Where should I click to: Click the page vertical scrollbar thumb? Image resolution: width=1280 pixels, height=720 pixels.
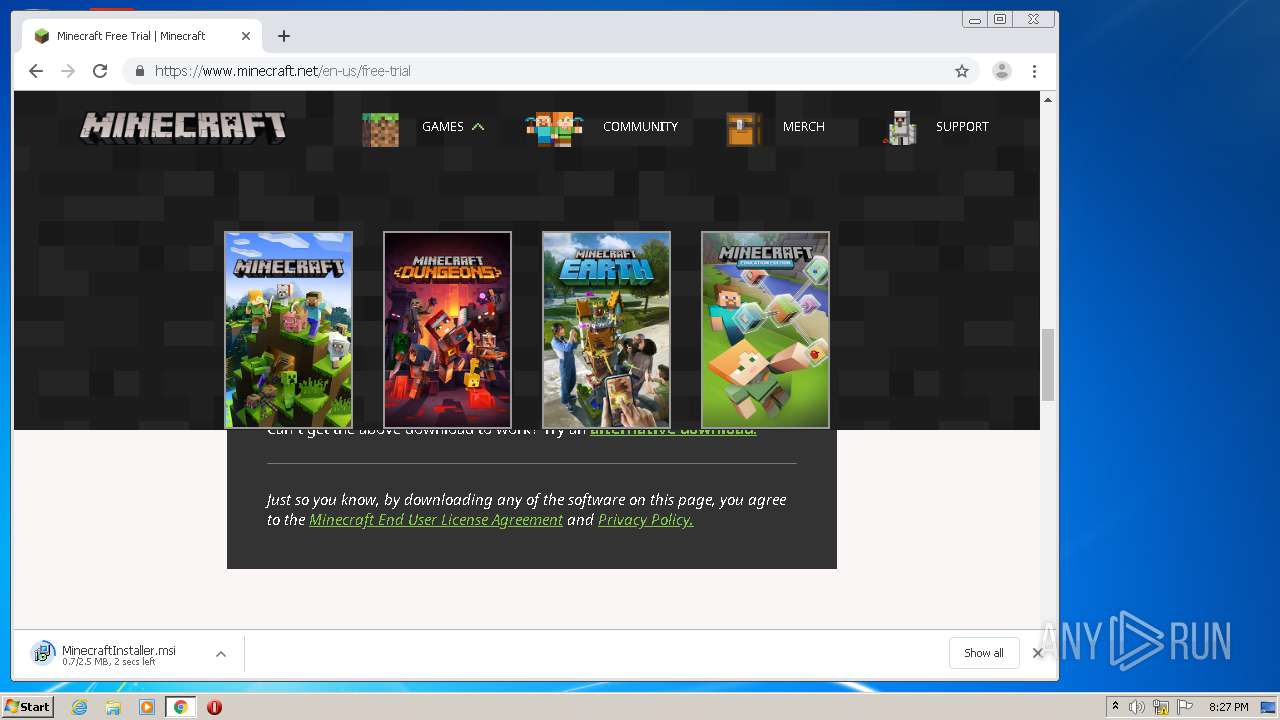pos(1048,365)
